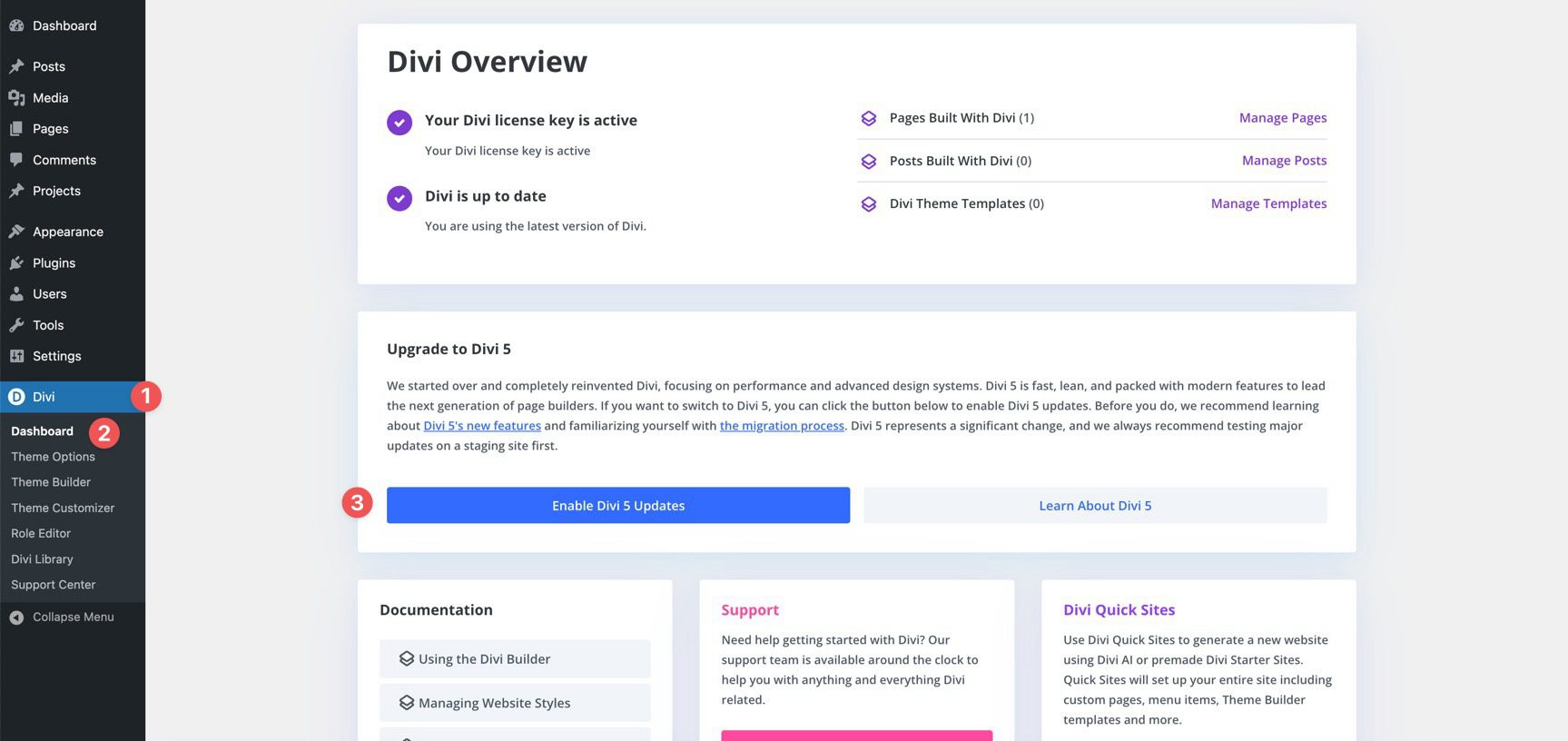Click Learn About Divi 5 button
Viewport: 1568px width, 741px height.
pyautogui.click(x=1095, y=506)
